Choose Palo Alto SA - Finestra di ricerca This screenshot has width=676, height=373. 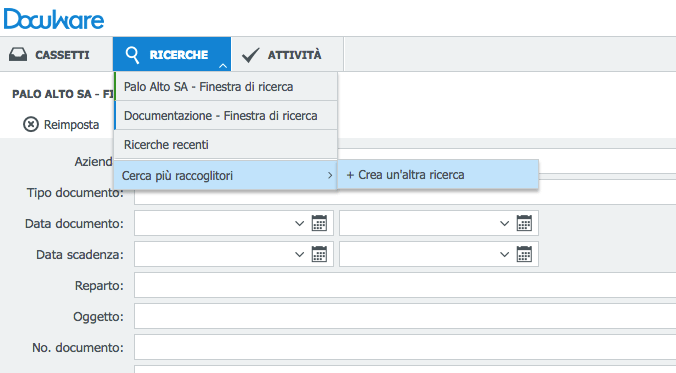tap(226, 87)
